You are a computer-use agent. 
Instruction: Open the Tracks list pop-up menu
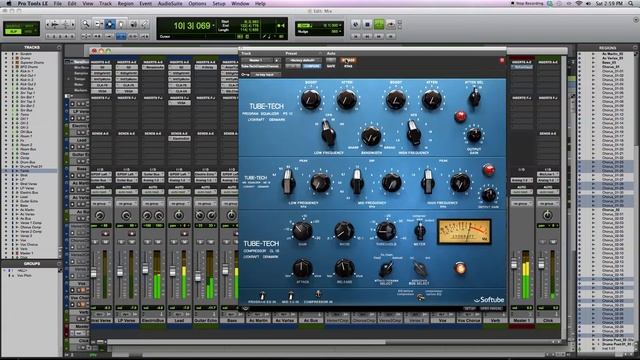pos(59,47)
